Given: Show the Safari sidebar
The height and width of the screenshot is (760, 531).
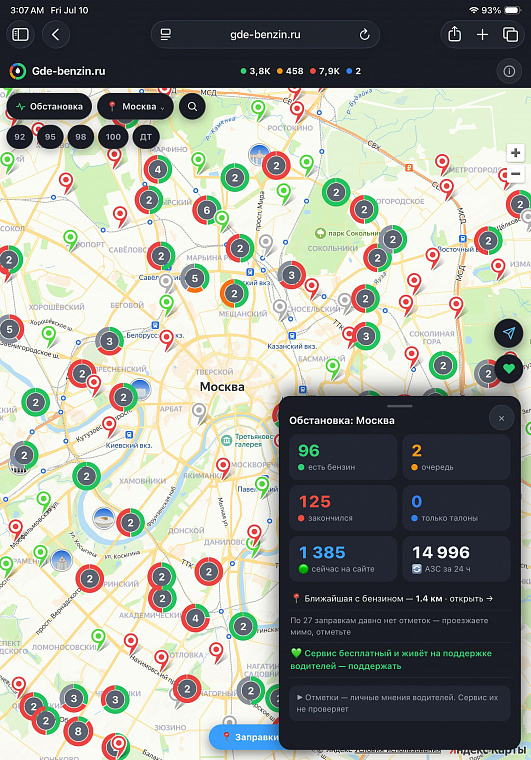Looking at the screenshot, I should point(20,34).
